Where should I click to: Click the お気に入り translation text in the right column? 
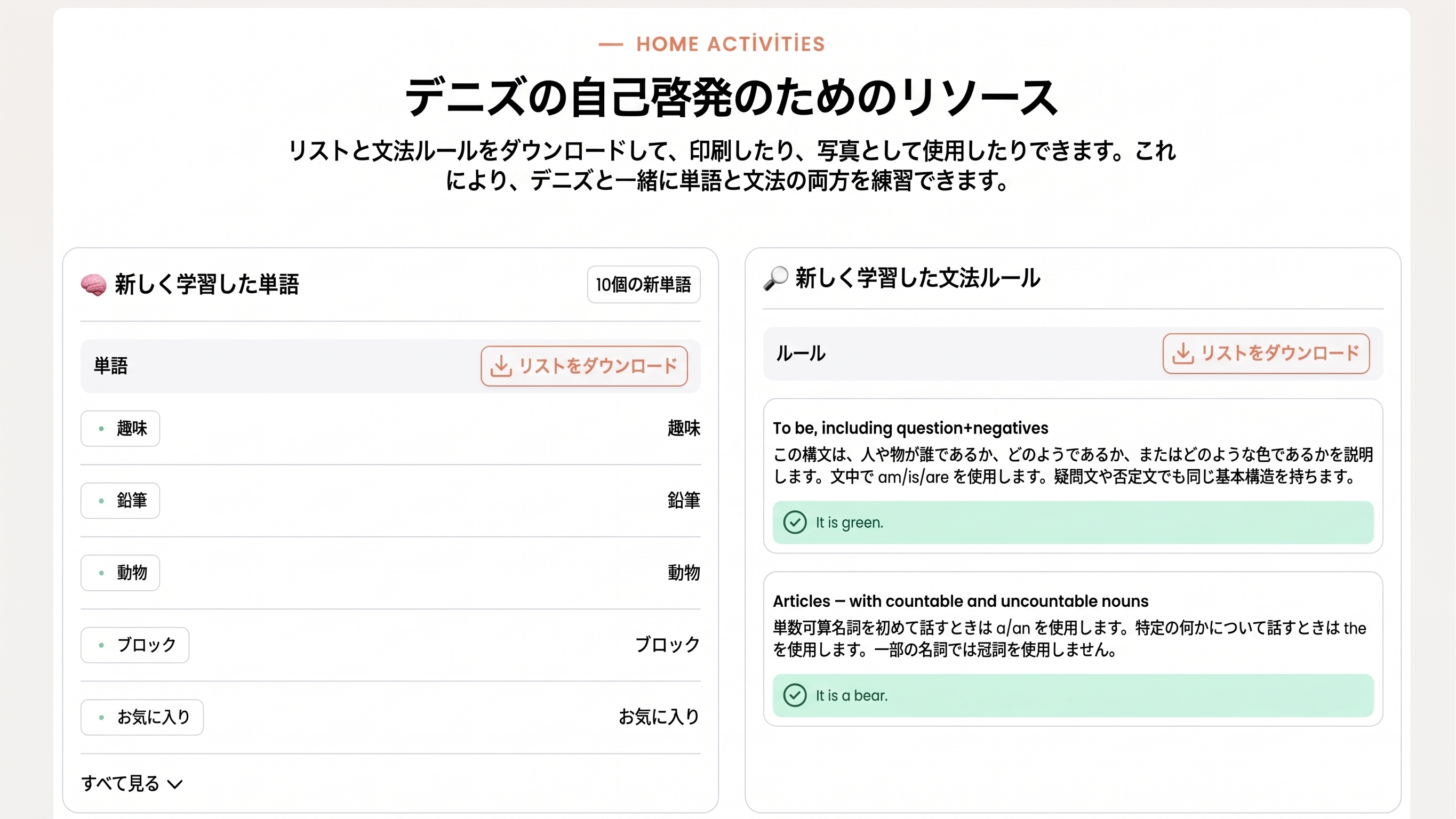click(x=659, y=717)
